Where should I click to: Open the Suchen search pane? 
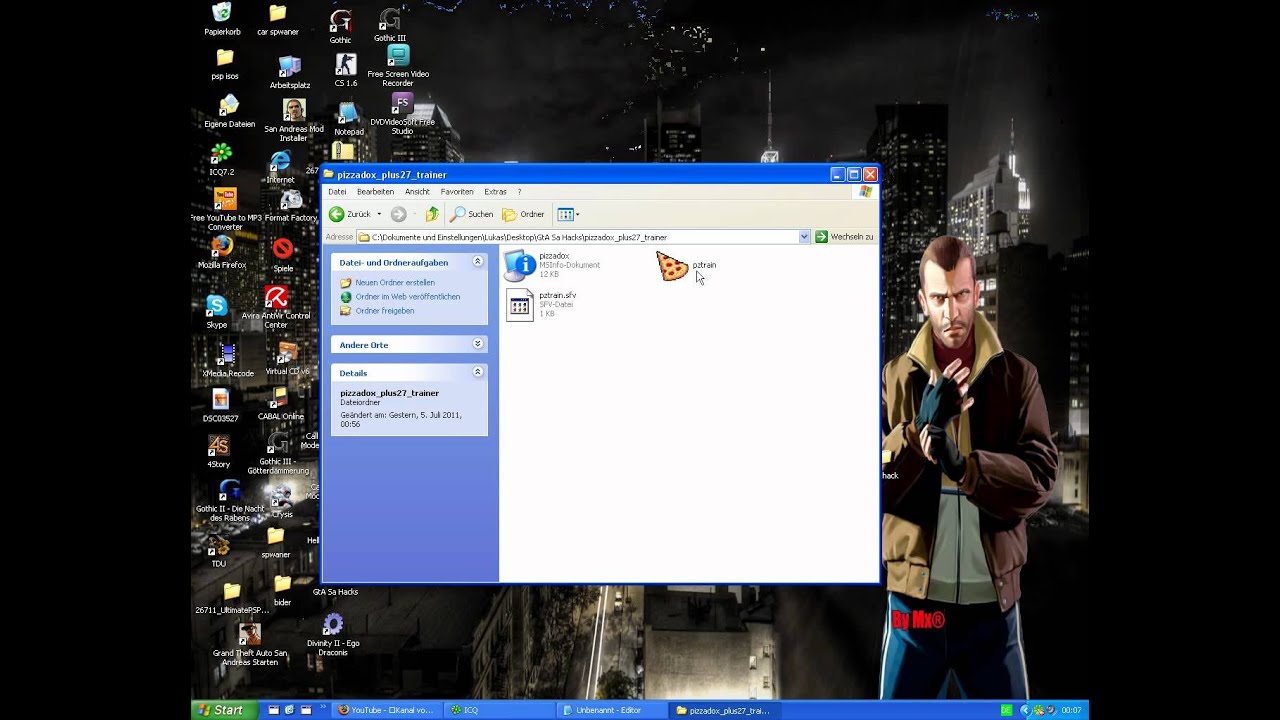pyautogui.click(x=471, y=214)
